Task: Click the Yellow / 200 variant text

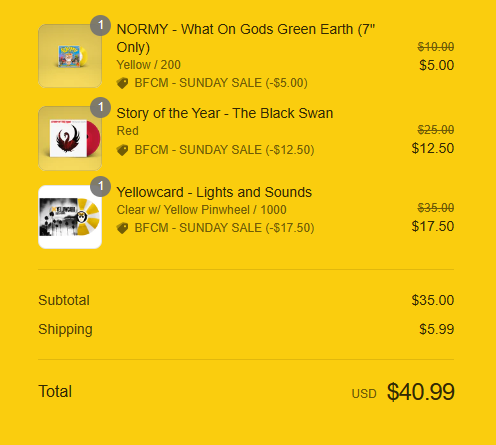Action: click(x=149, y=65)
